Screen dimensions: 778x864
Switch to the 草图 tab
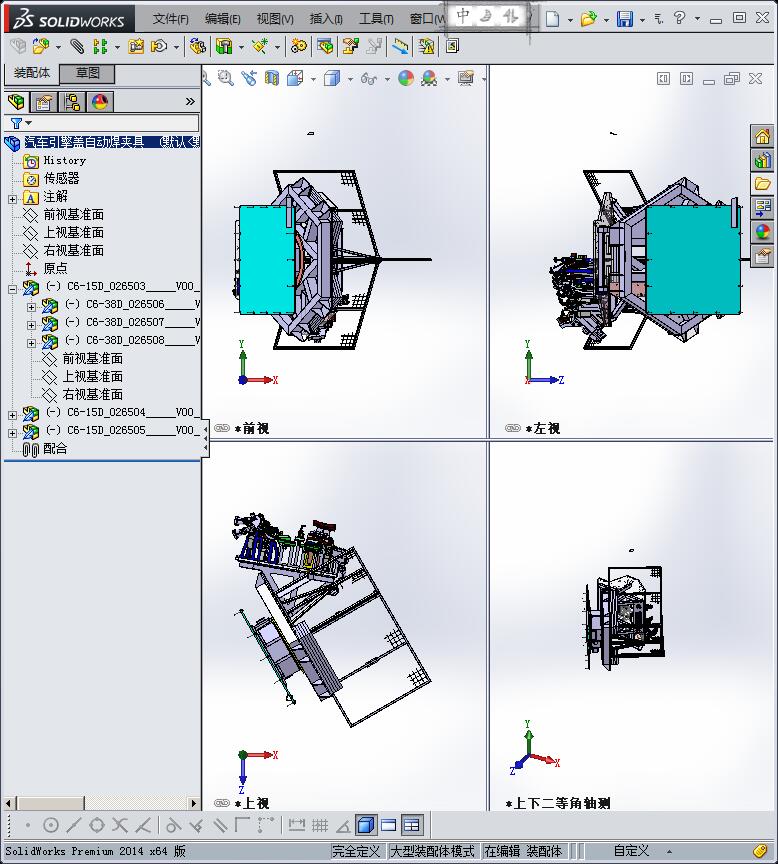tap(87, 73)
